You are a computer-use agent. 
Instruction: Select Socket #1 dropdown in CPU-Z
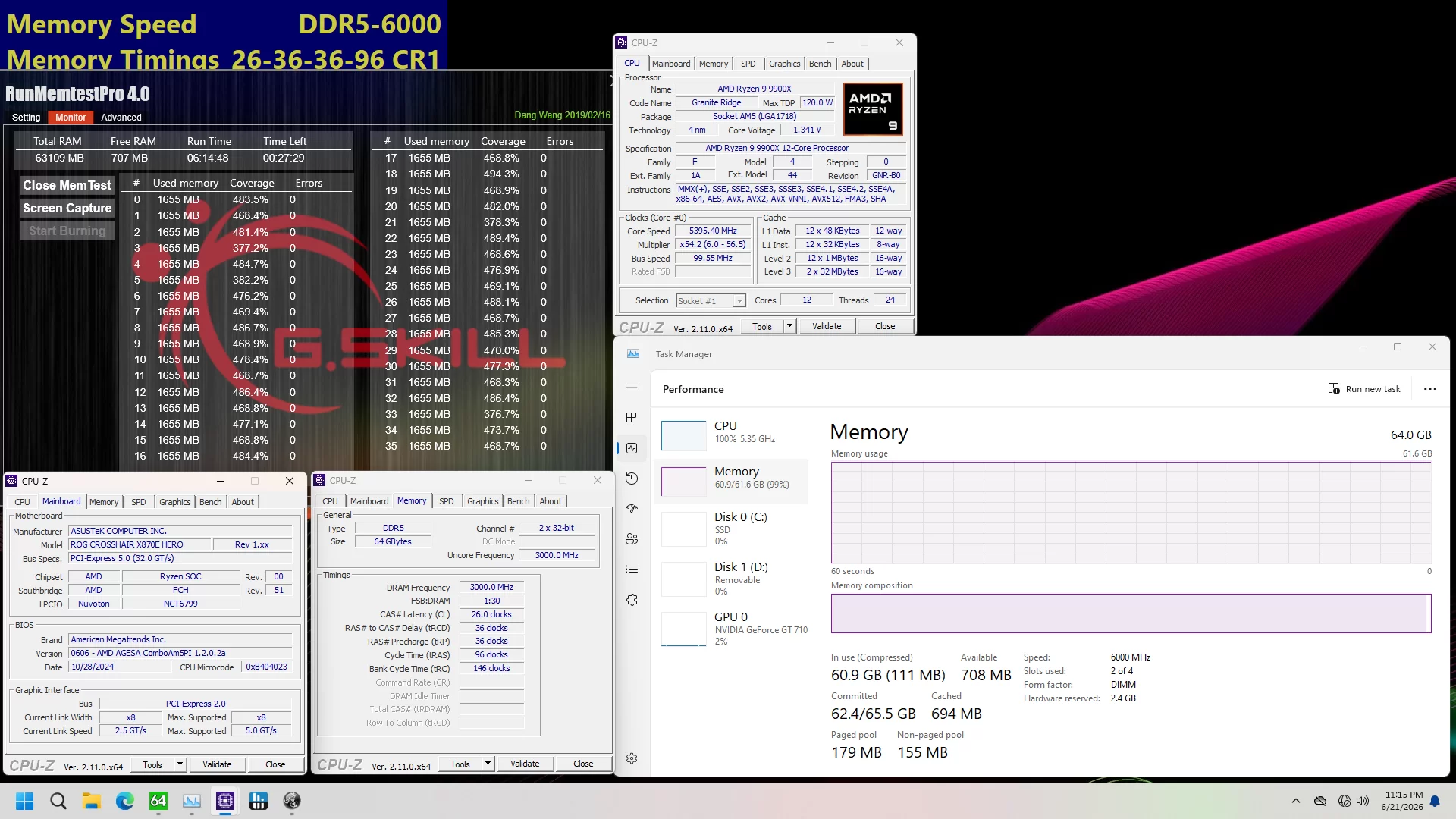pos(708,301)
